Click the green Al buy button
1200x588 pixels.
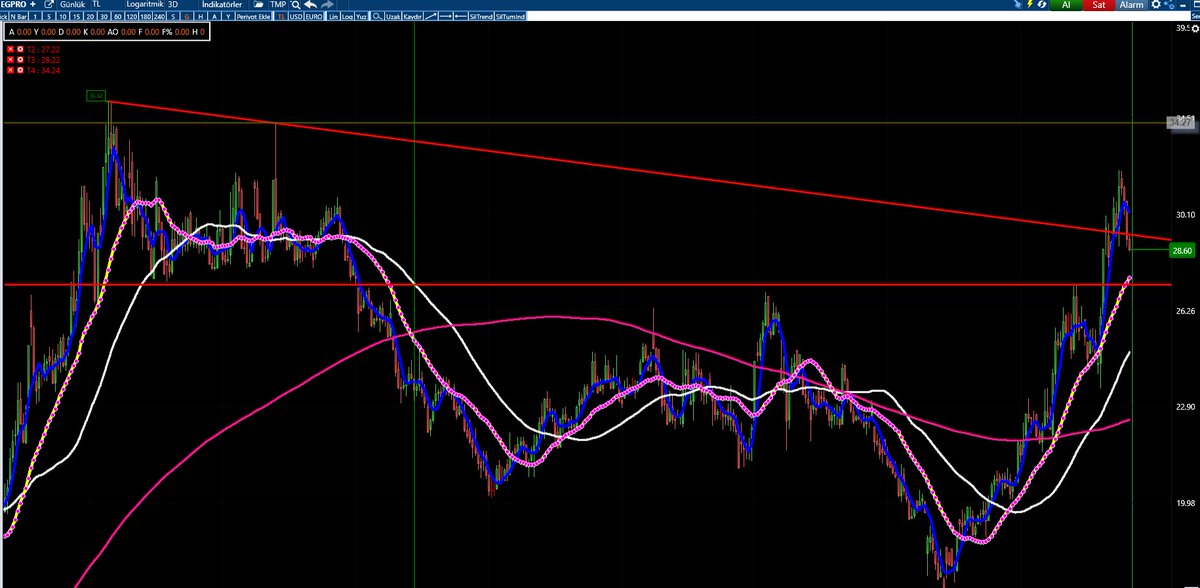[x=1066, y=5]
